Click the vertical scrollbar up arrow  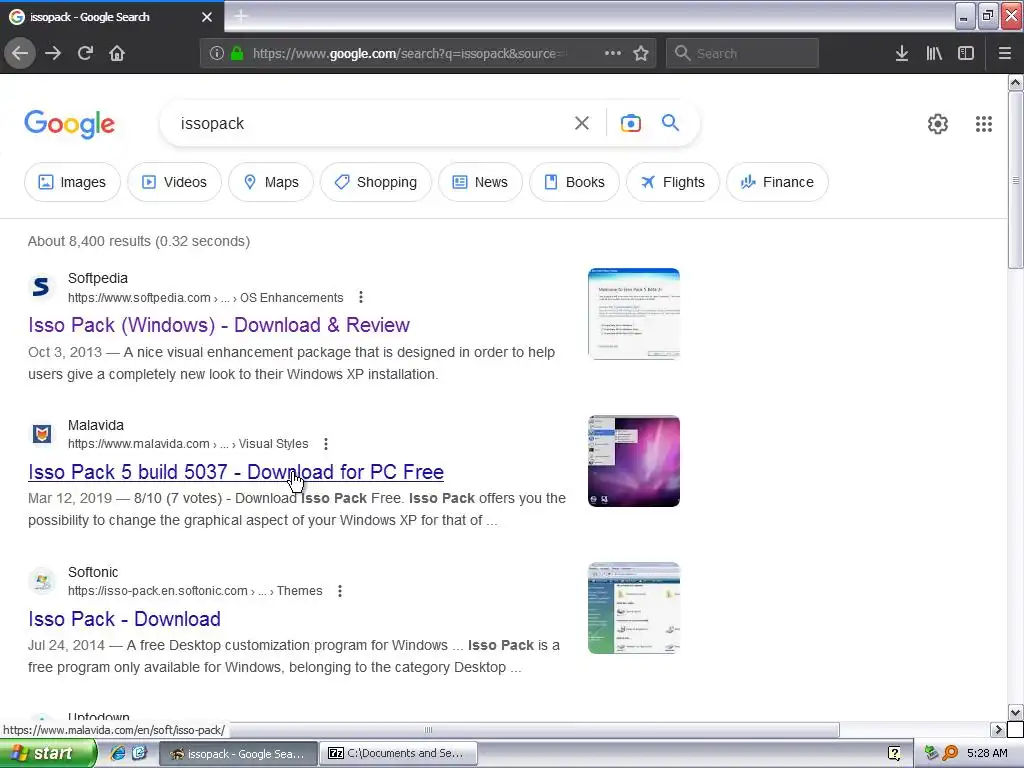tap(1016, 82)
